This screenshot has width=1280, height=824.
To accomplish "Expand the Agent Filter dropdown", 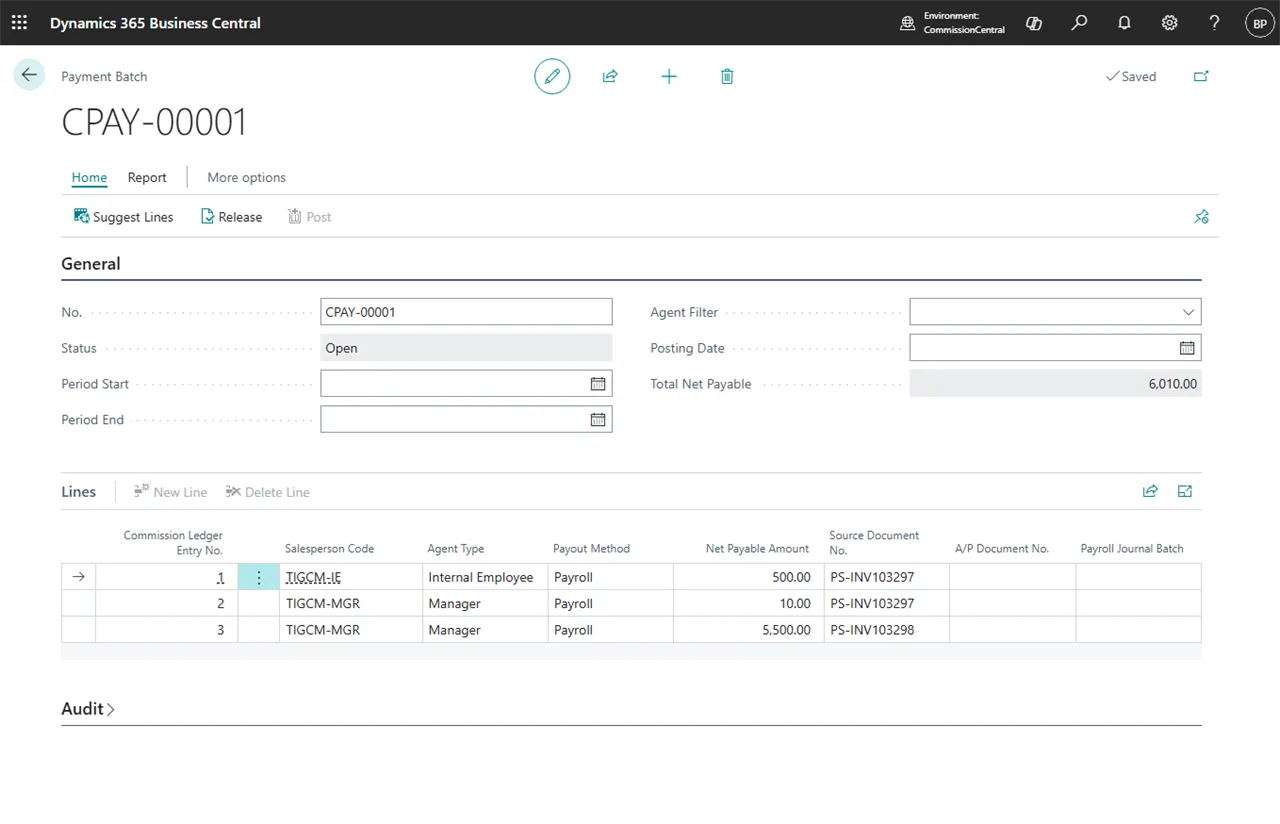I will click(1188, 312).
